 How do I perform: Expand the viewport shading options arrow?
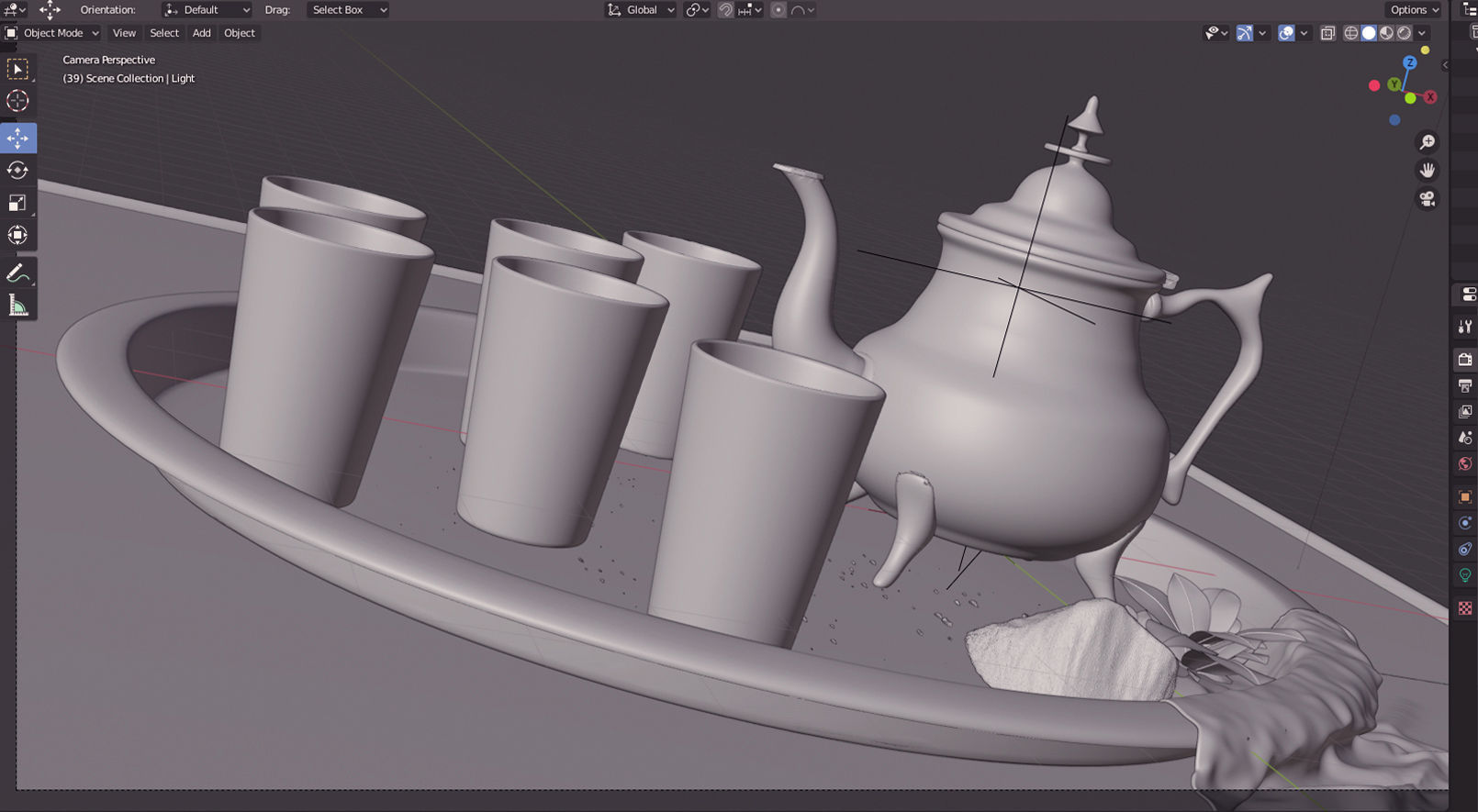pyautogui.click(x=1422, y=33)
